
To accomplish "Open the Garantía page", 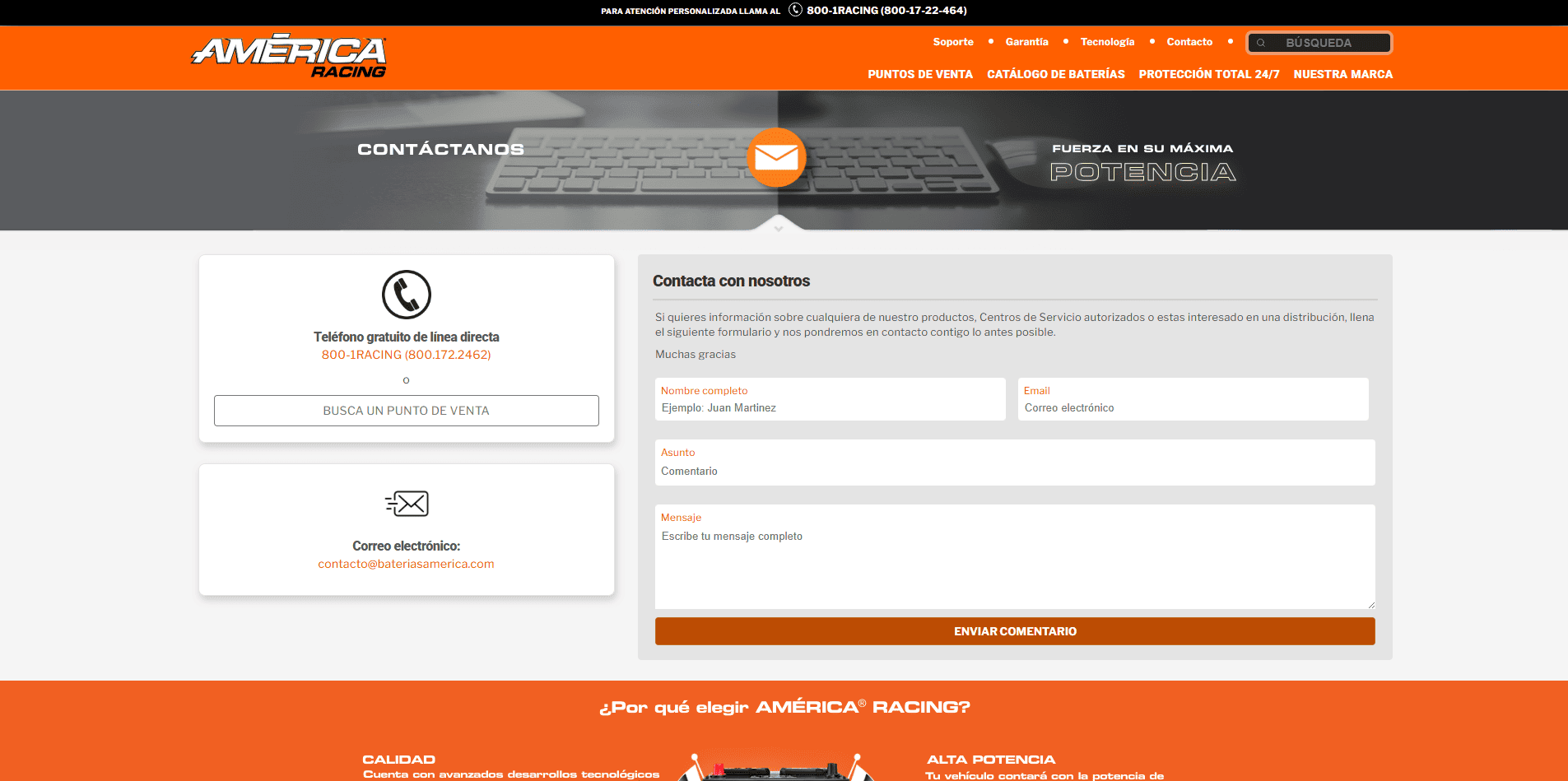I will click(1026, 42).
